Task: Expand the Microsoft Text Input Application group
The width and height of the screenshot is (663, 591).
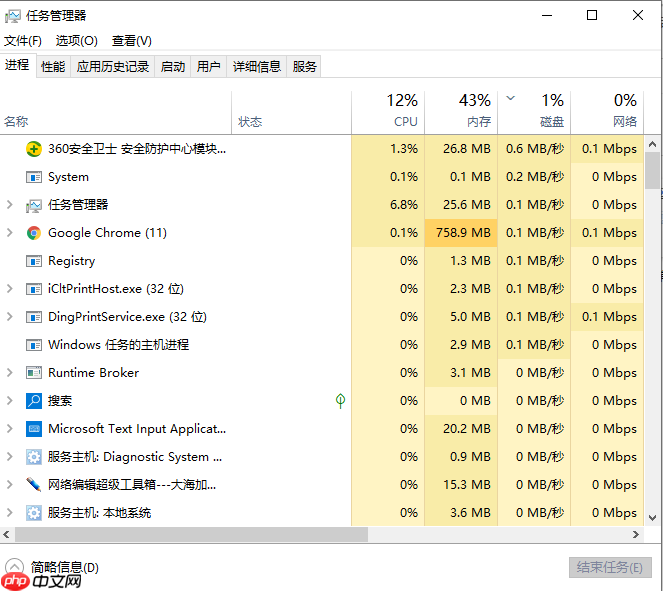Action: 9,428
